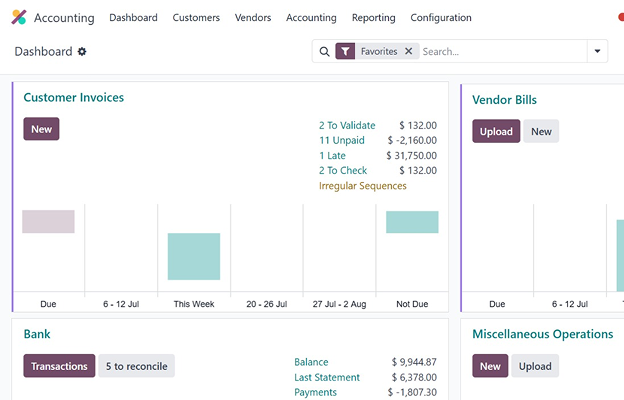Click the filter funnel icon in the Favorites tag
Screen dimensions: 624x400
tap(345, 52)
